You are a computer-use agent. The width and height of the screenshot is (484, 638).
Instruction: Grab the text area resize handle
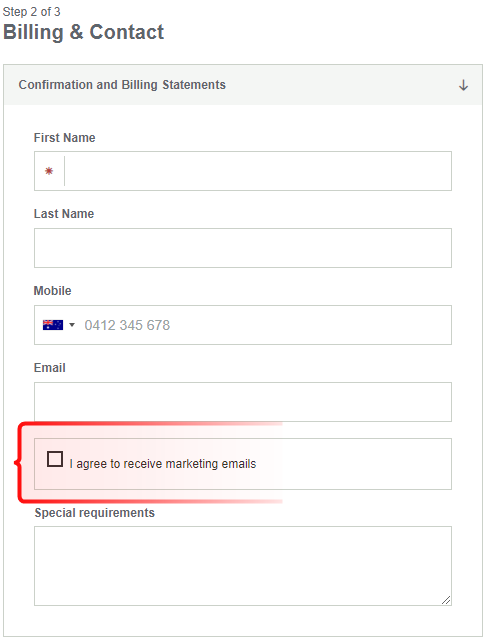(446, 600)
